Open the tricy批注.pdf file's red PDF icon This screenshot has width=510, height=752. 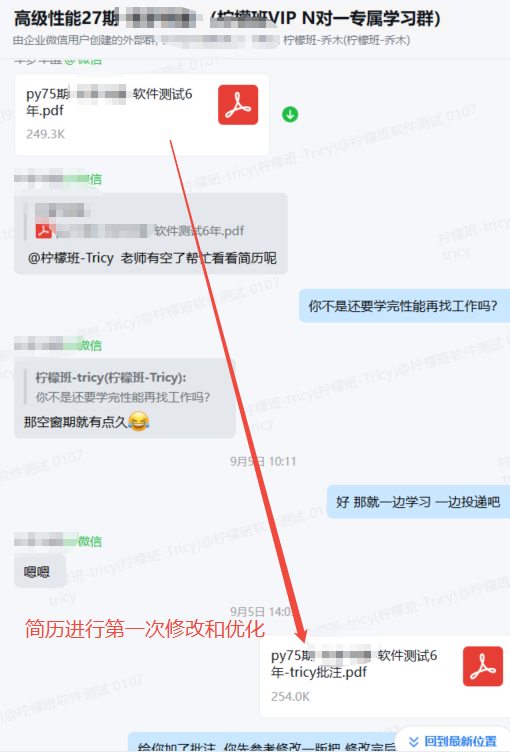point(483,666)
